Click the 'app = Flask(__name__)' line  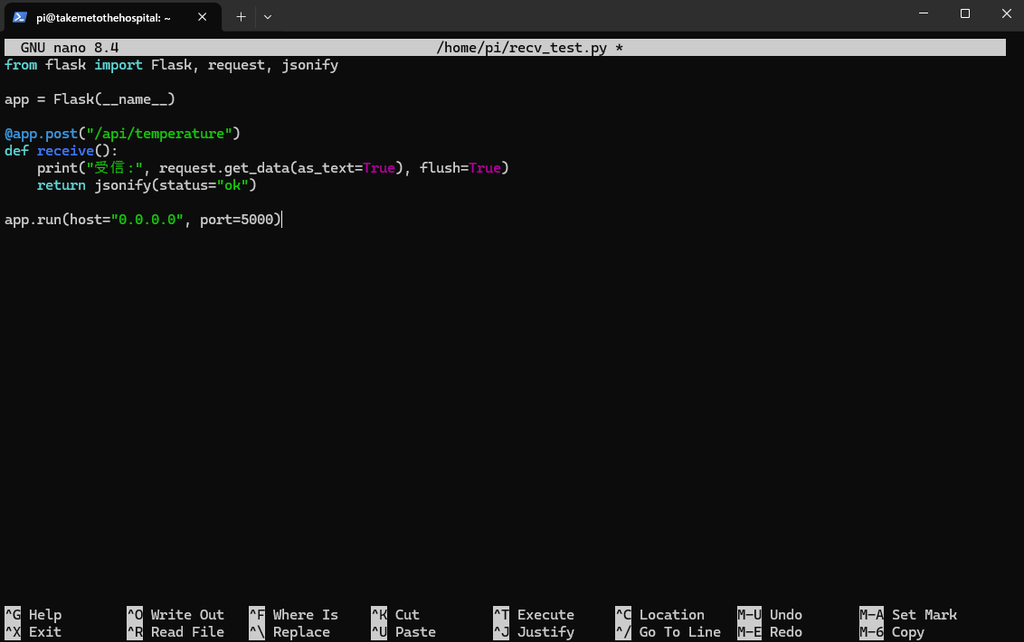pyautogui.click(x=90, y=99)
